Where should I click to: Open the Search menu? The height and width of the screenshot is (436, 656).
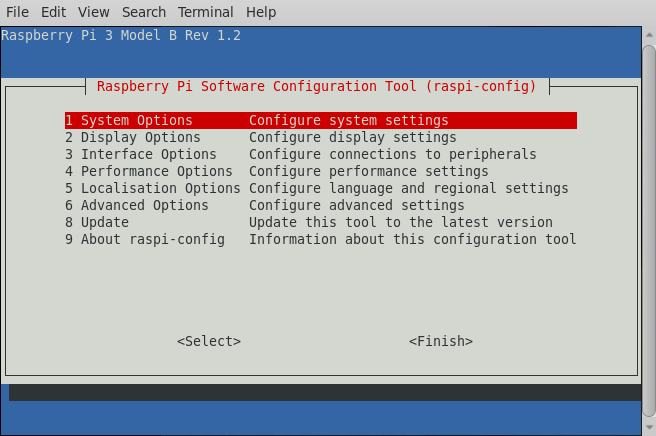pos(144,12)
